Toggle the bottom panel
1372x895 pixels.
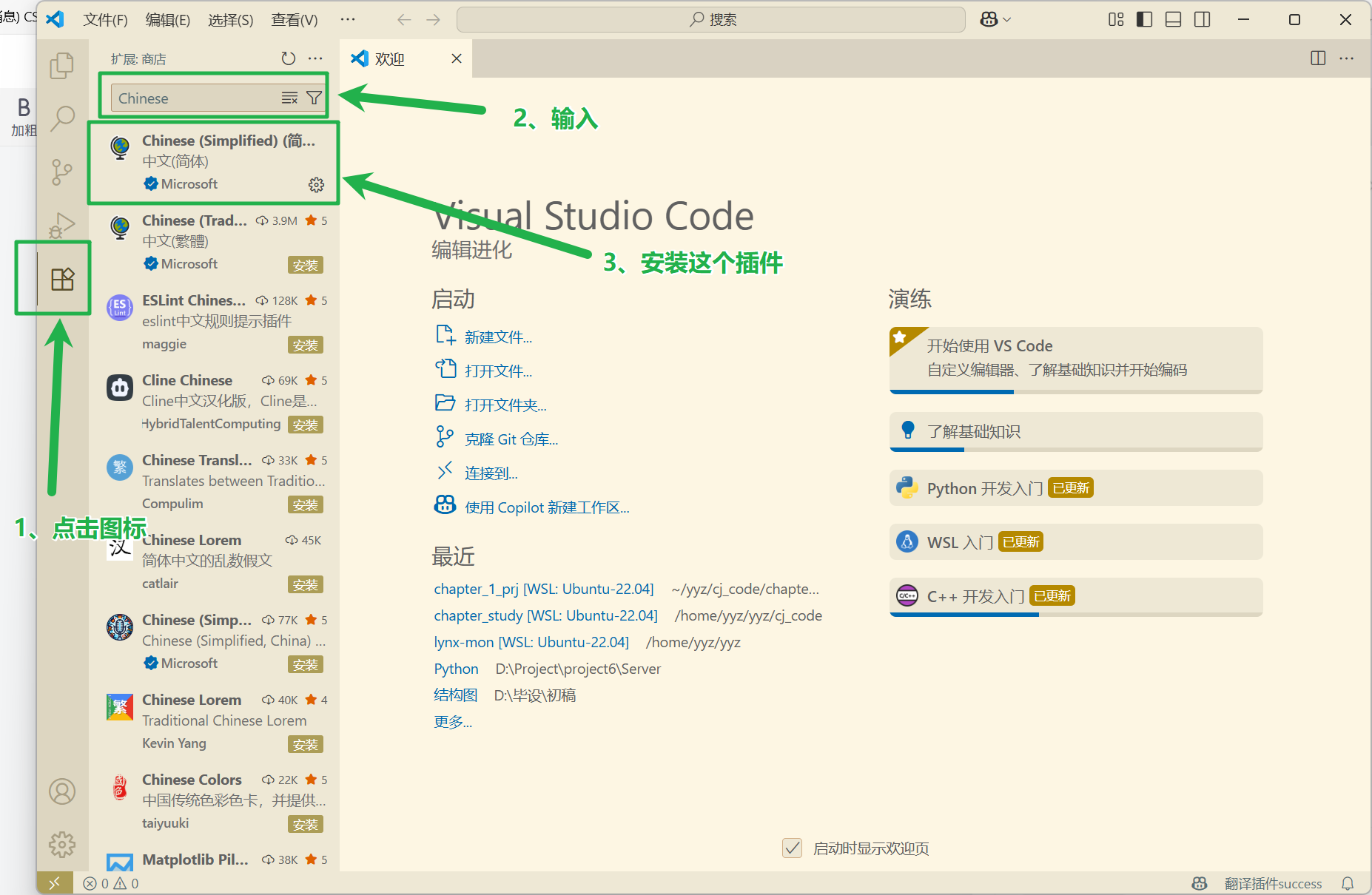point(1173,20)
